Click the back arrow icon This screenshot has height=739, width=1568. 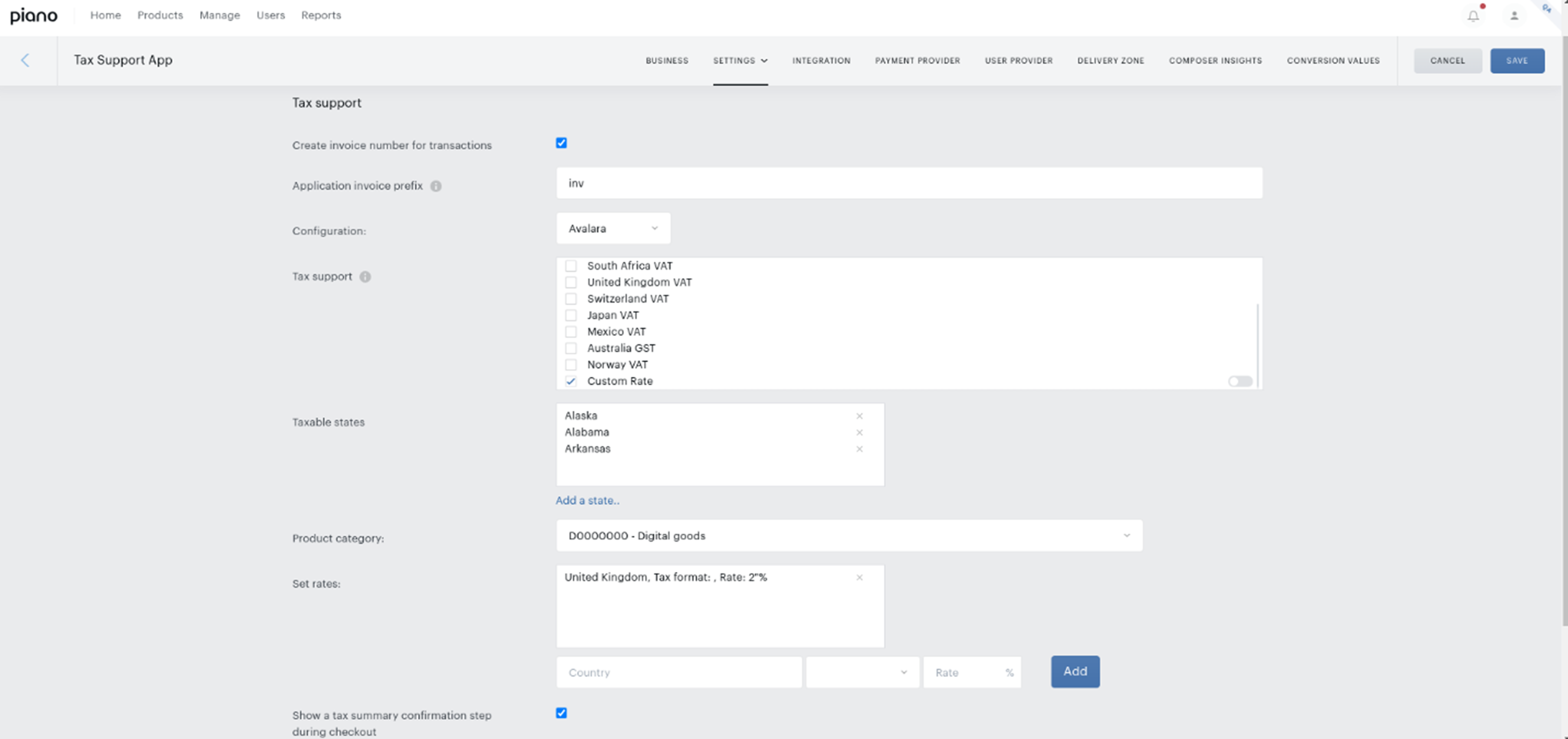[x=25, y=60]
